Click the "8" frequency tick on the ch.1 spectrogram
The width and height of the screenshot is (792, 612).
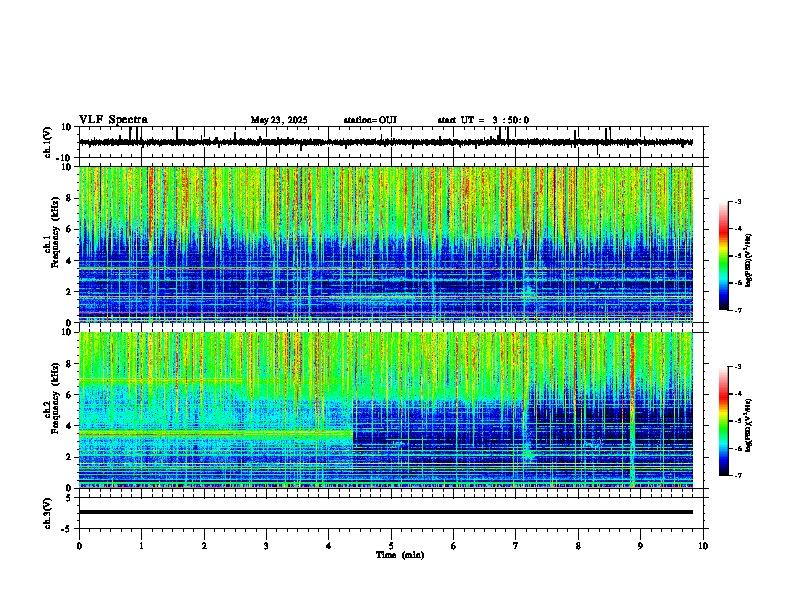point(69,198)
